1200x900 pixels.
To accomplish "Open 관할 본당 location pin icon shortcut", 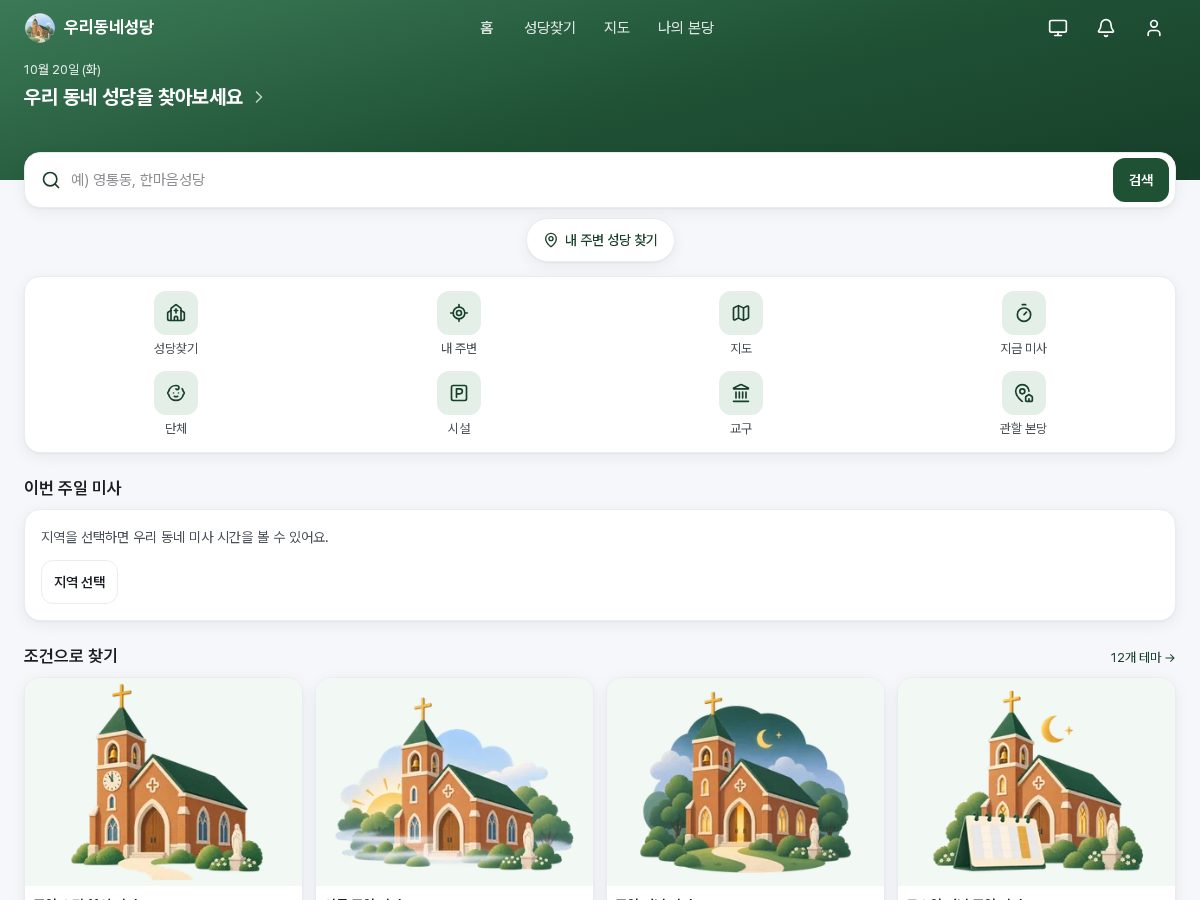I will [1024, 393].
